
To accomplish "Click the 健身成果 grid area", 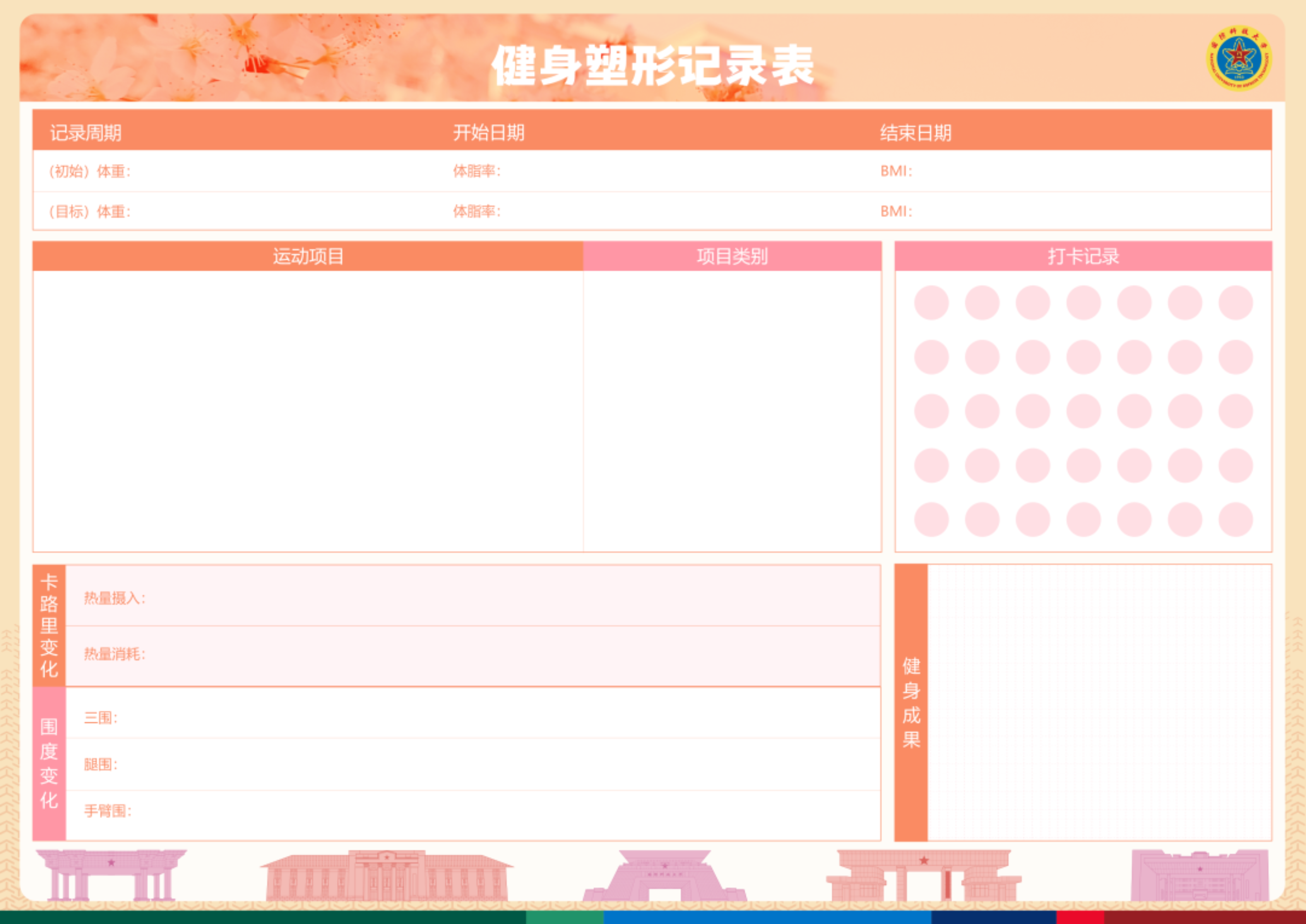I will pyautogui.click(x=1099, y=702).
